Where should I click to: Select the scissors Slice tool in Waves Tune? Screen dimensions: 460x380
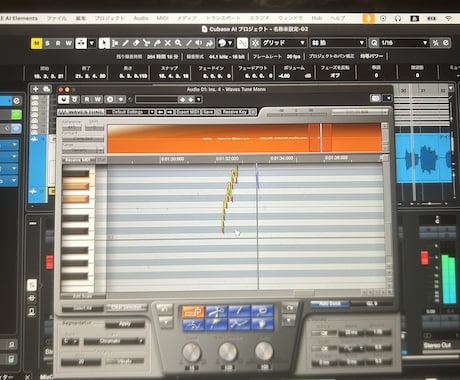(216, 312)
